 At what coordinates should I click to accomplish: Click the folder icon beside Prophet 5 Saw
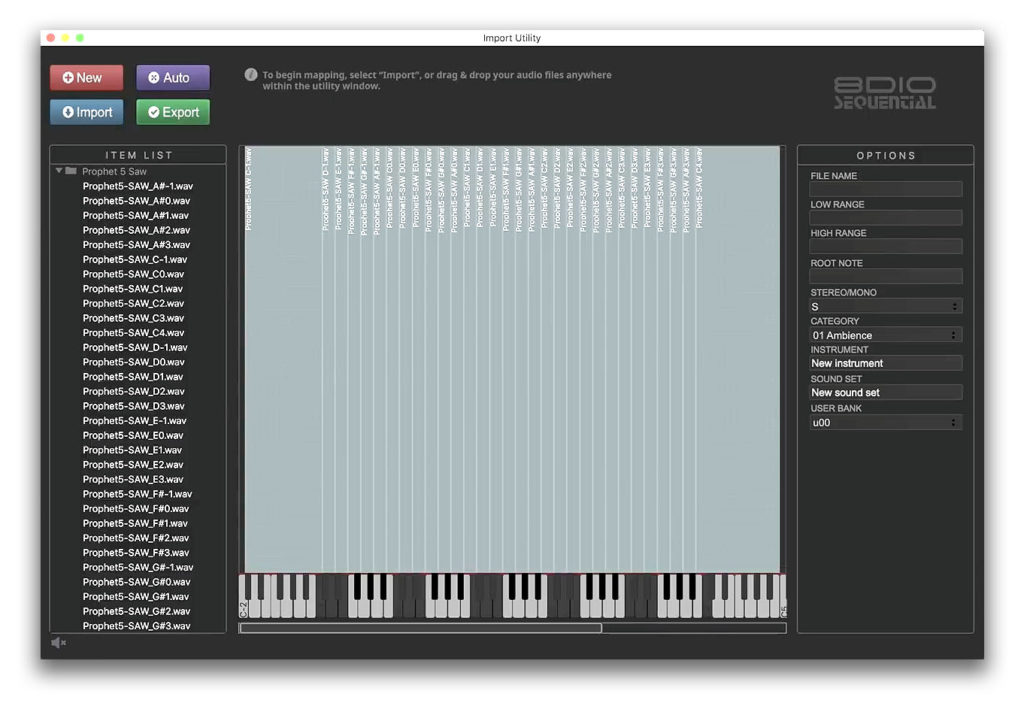(70, 170)
